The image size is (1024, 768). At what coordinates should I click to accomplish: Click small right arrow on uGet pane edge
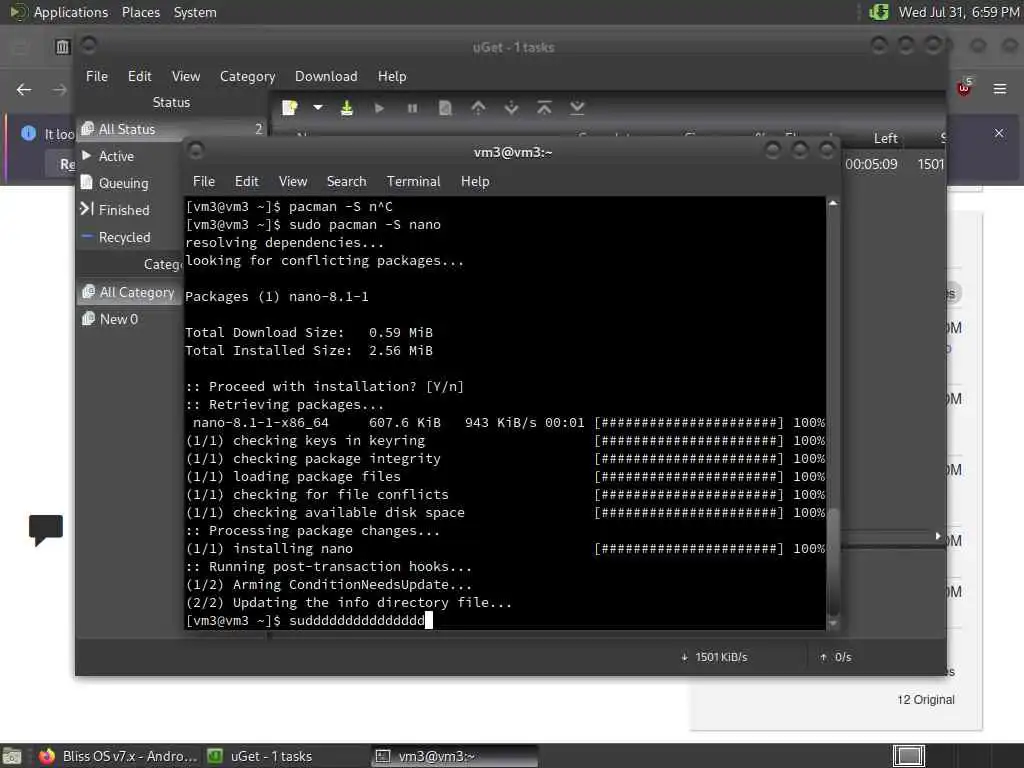click(938, 536)
